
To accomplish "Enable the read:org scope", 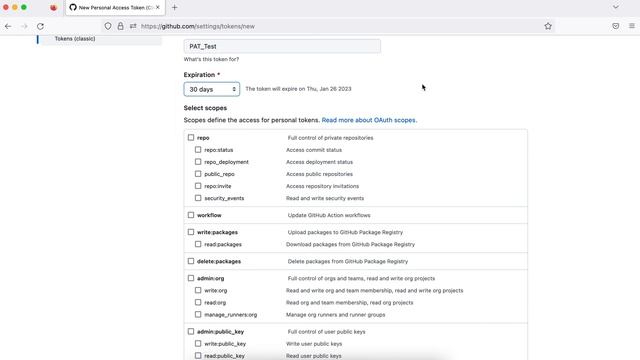I will point(198,302).
